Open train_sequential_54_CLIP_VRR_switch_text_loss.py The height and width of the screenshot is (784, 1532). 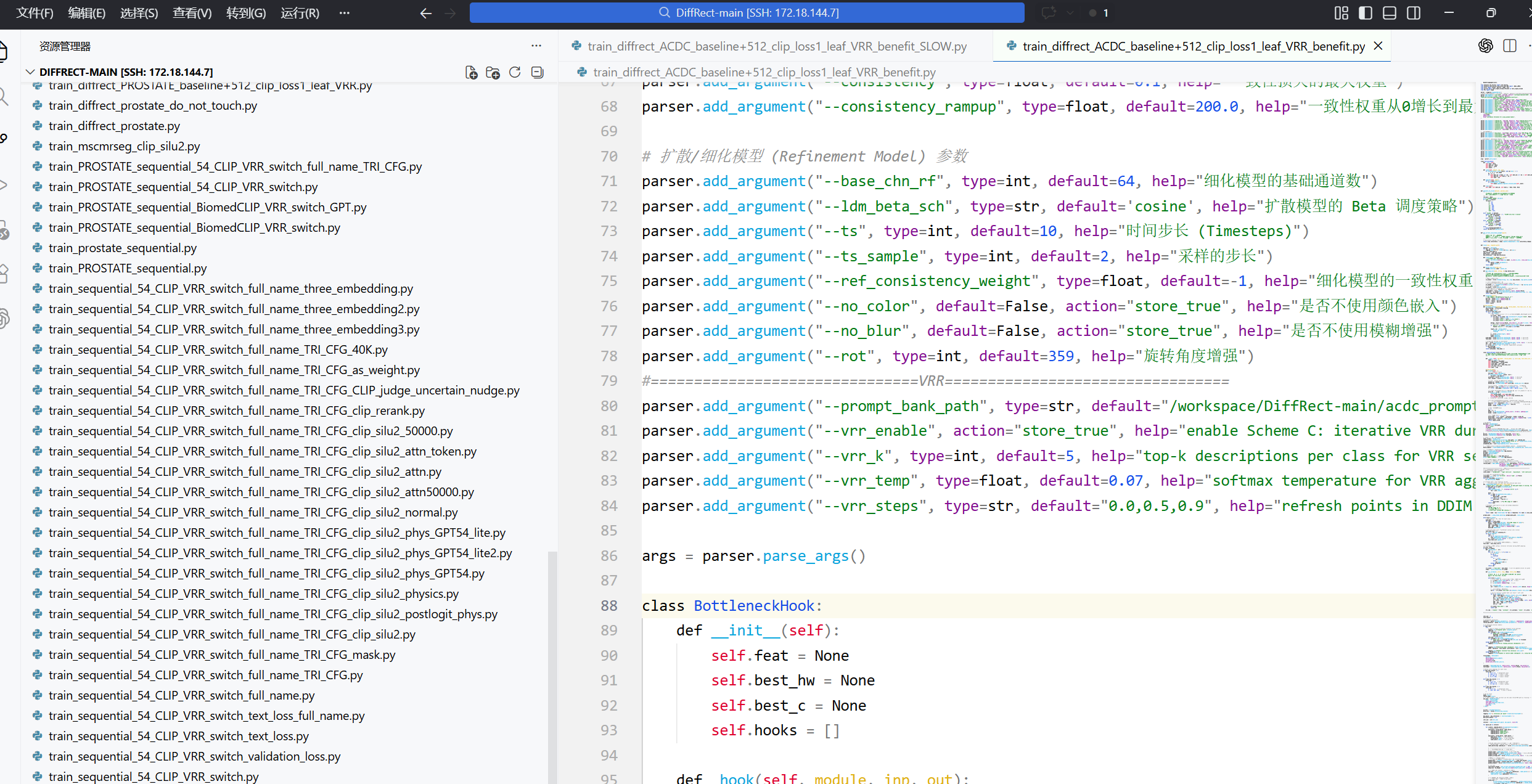pyautogui.click(x=179, y=736)
